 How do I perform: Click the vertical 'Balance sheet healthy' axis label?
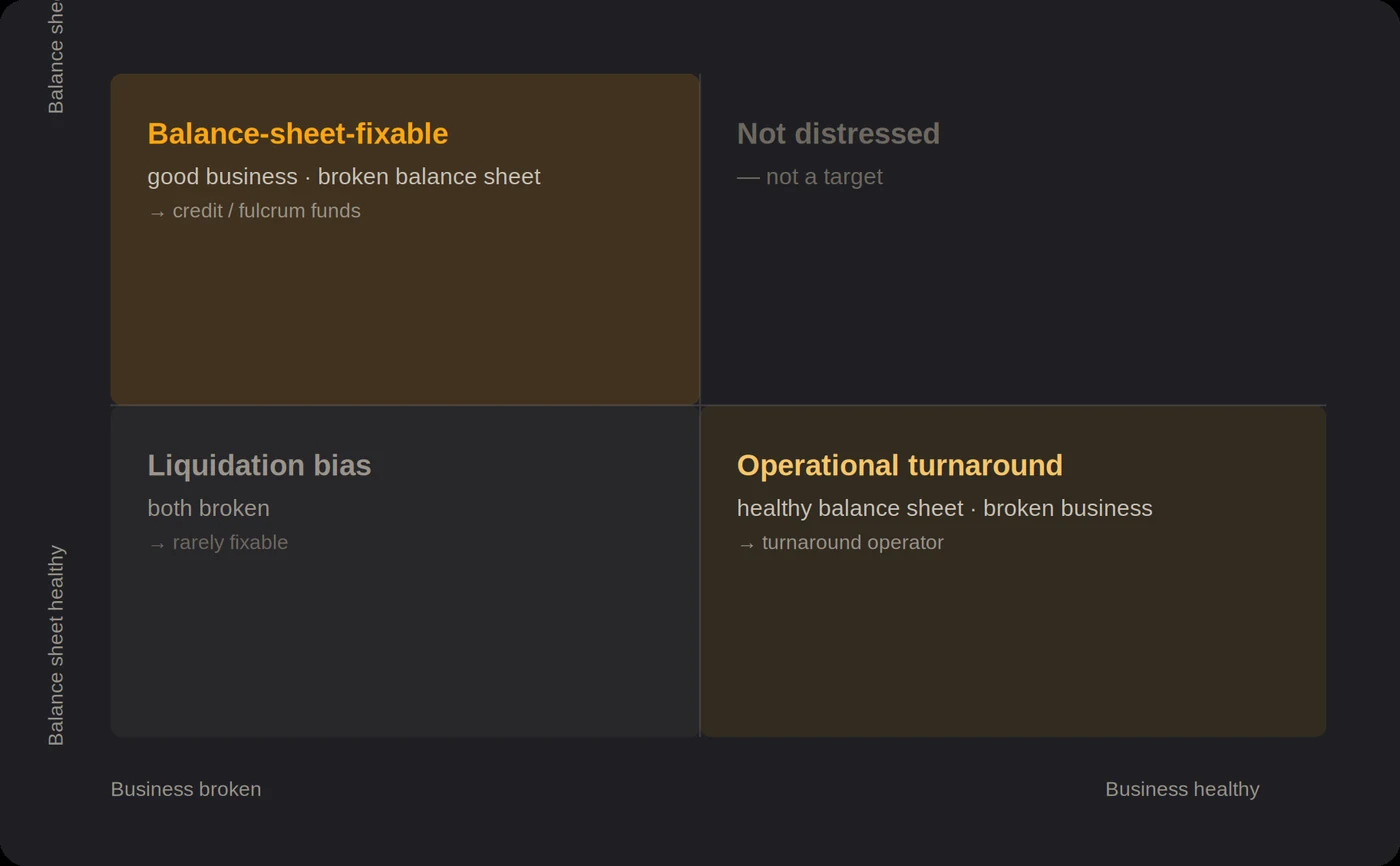56,645
